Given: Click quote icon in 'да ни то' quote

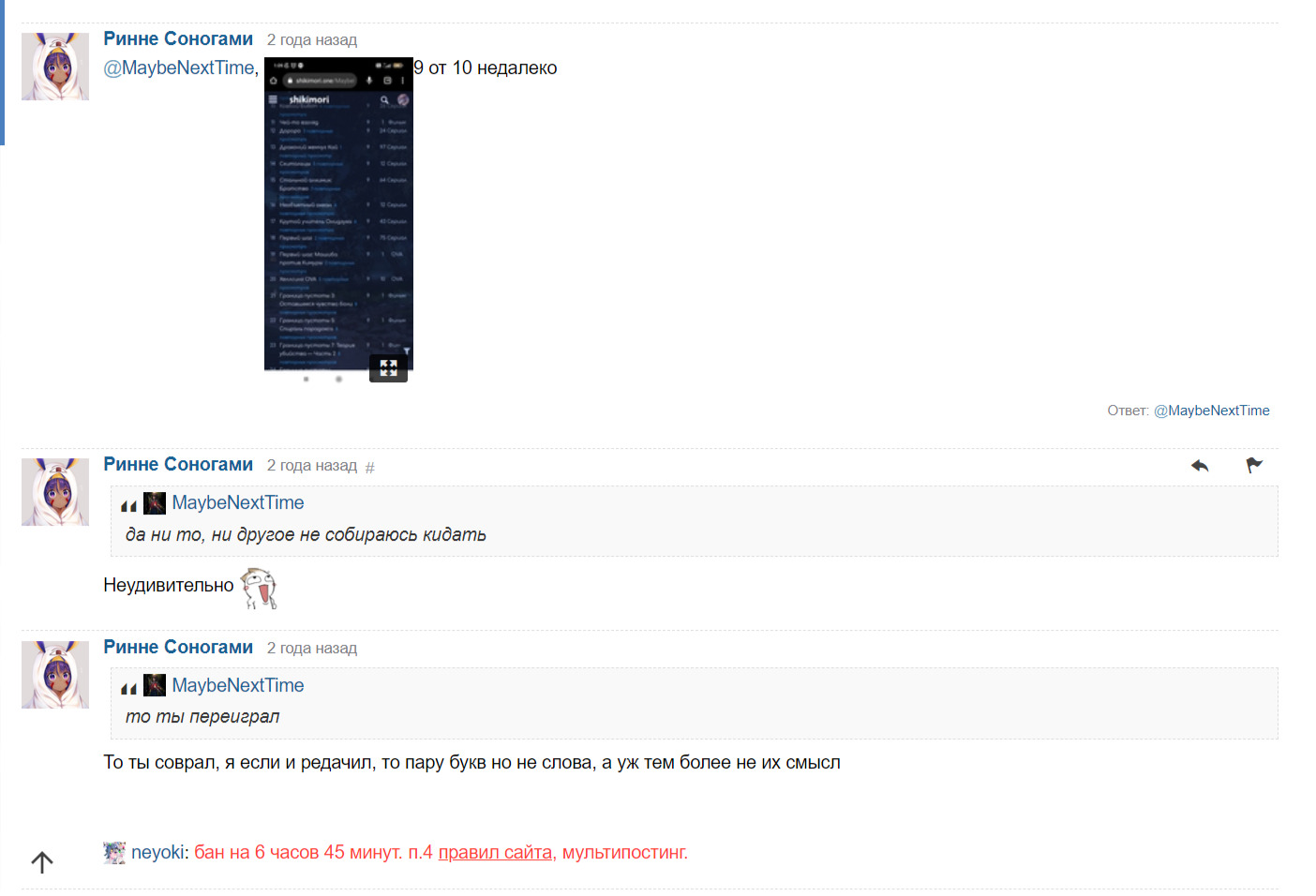Looking at the screenshot, I should (x=128, y=505).
